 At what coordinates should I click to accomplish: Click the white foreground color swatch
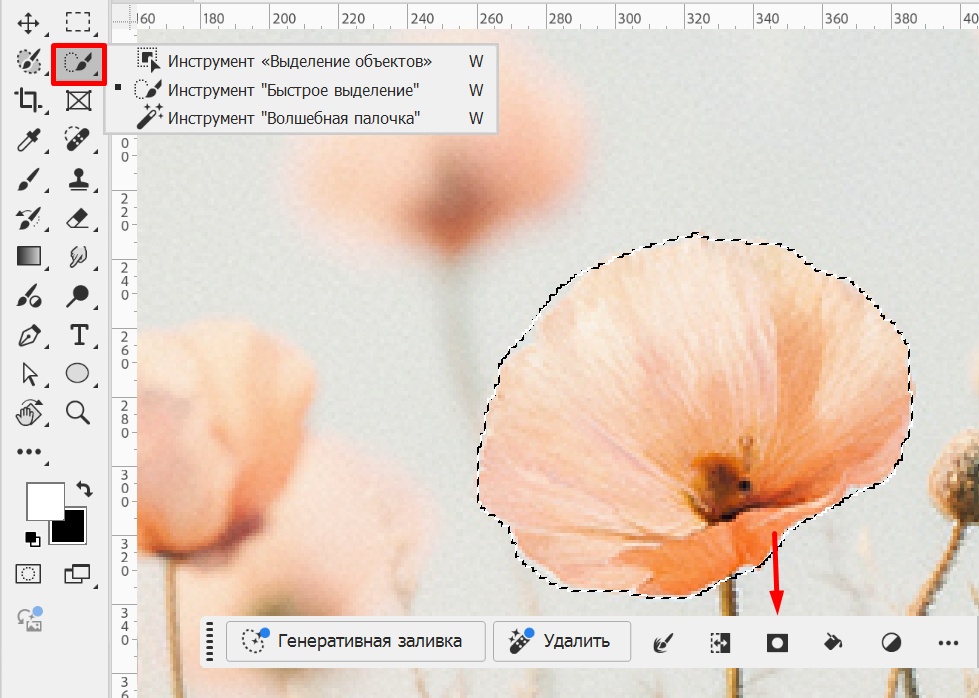[42, 499]
